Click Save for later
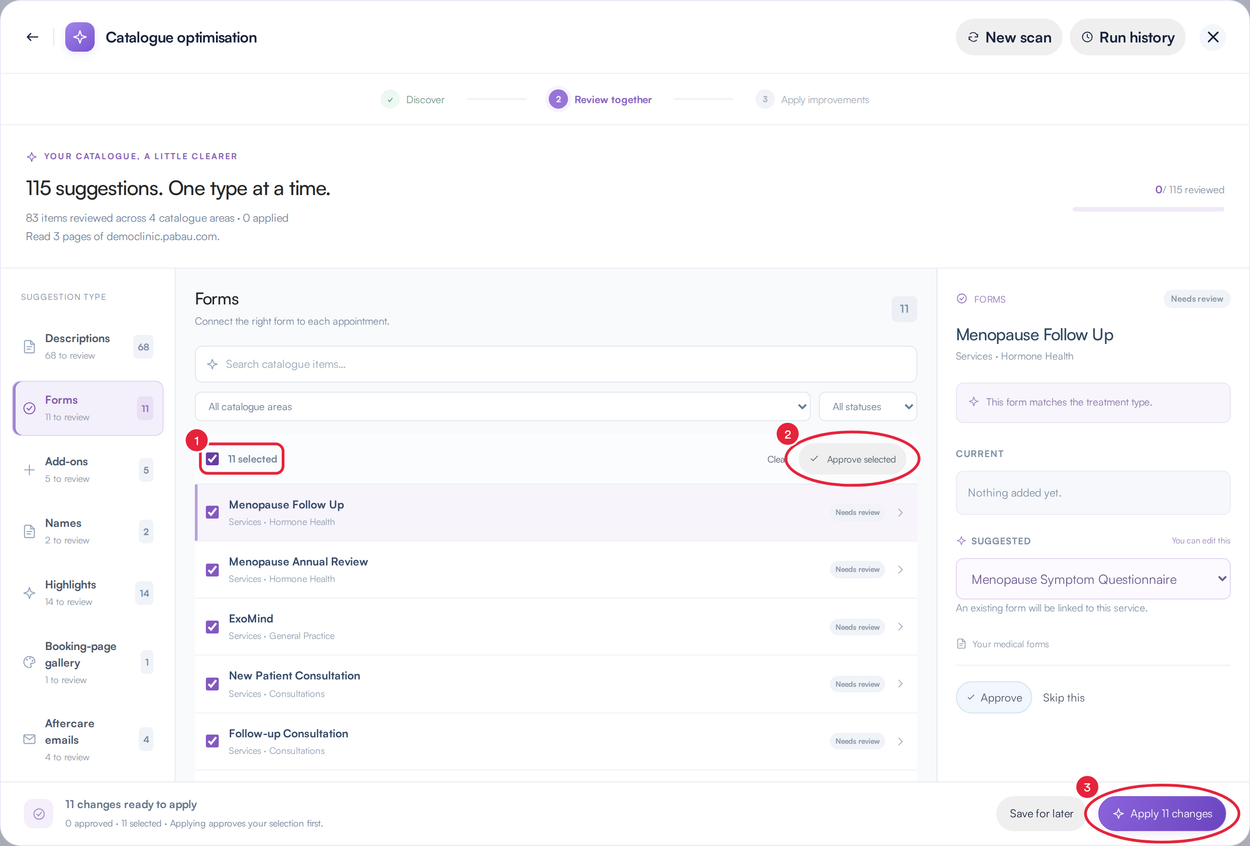Viewport: 1250px width, 846px height. point(1041,814)
